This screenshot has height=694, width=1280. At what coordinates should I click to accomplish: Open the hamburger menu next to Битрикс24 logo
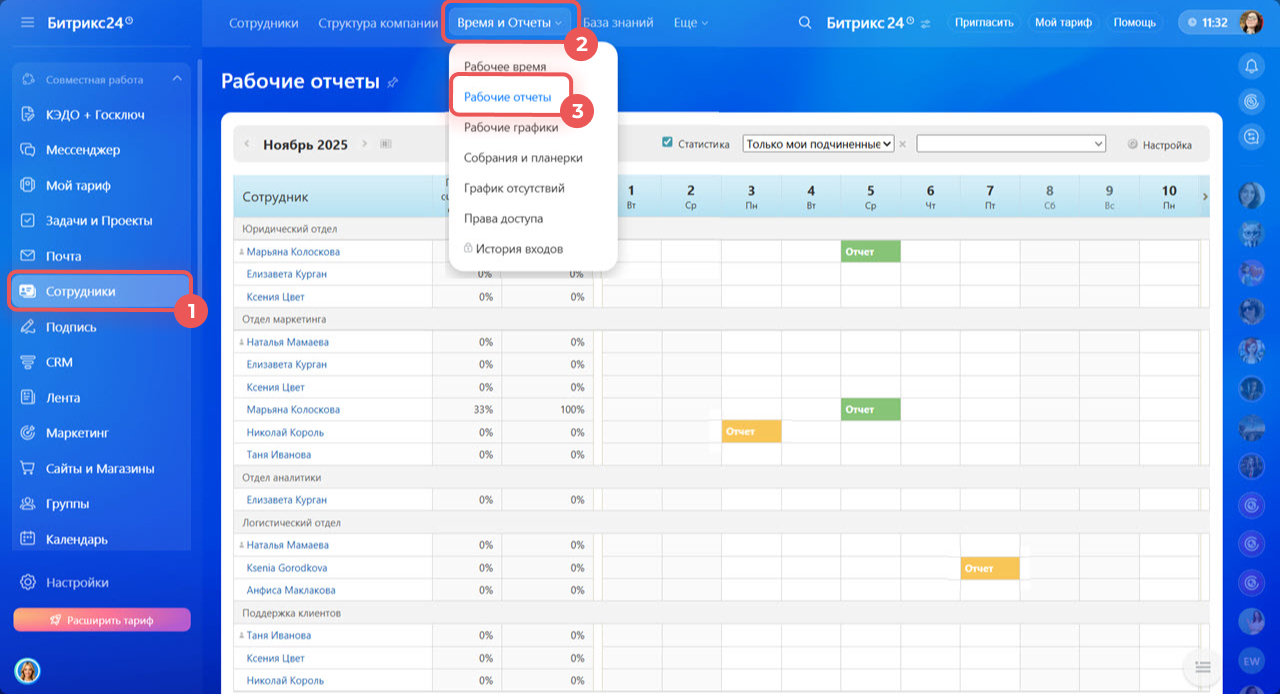point(27,22)
